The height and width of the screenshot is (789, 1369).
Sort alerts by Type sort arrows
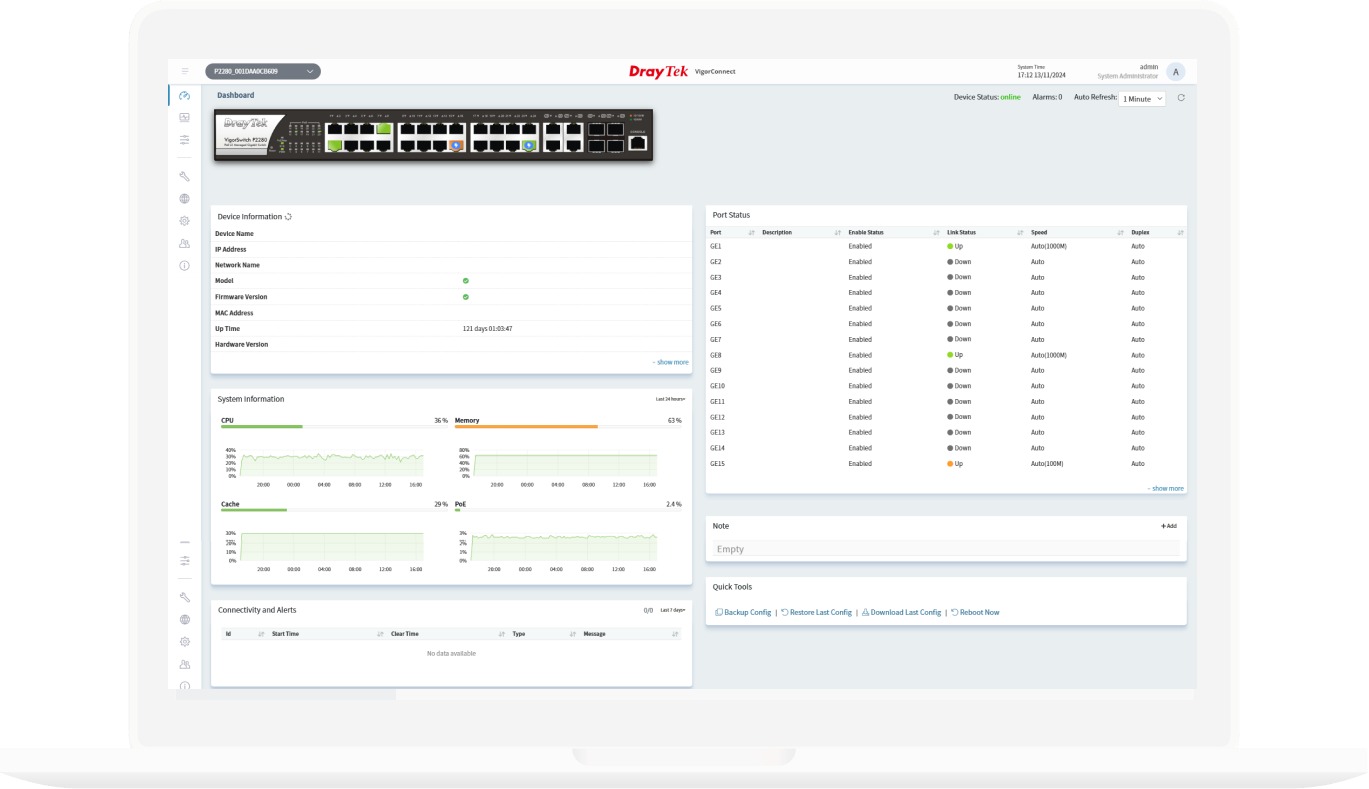(x=572, y=634)
